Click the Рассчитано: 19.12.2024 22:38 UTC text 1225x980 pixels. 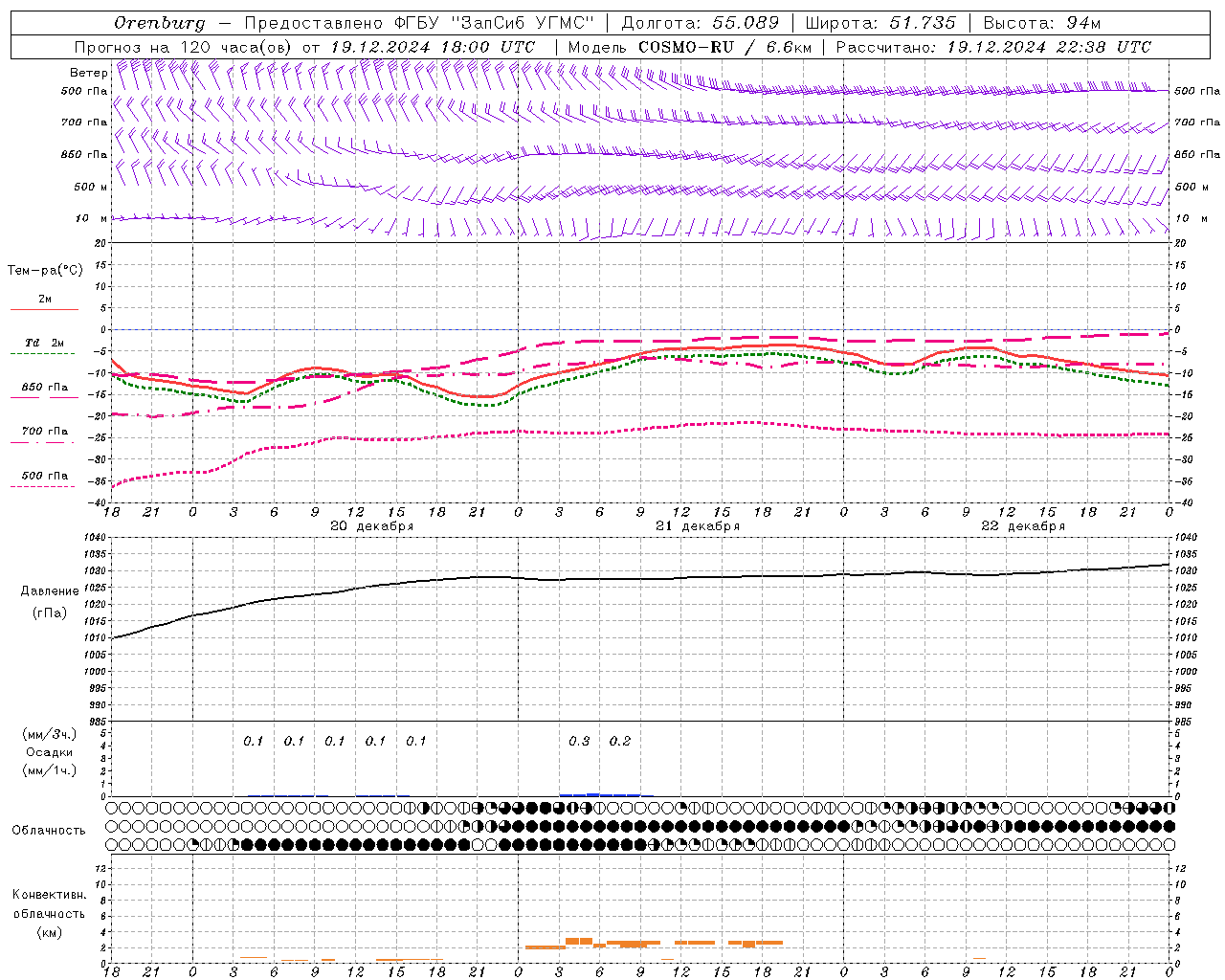point(993,47)
